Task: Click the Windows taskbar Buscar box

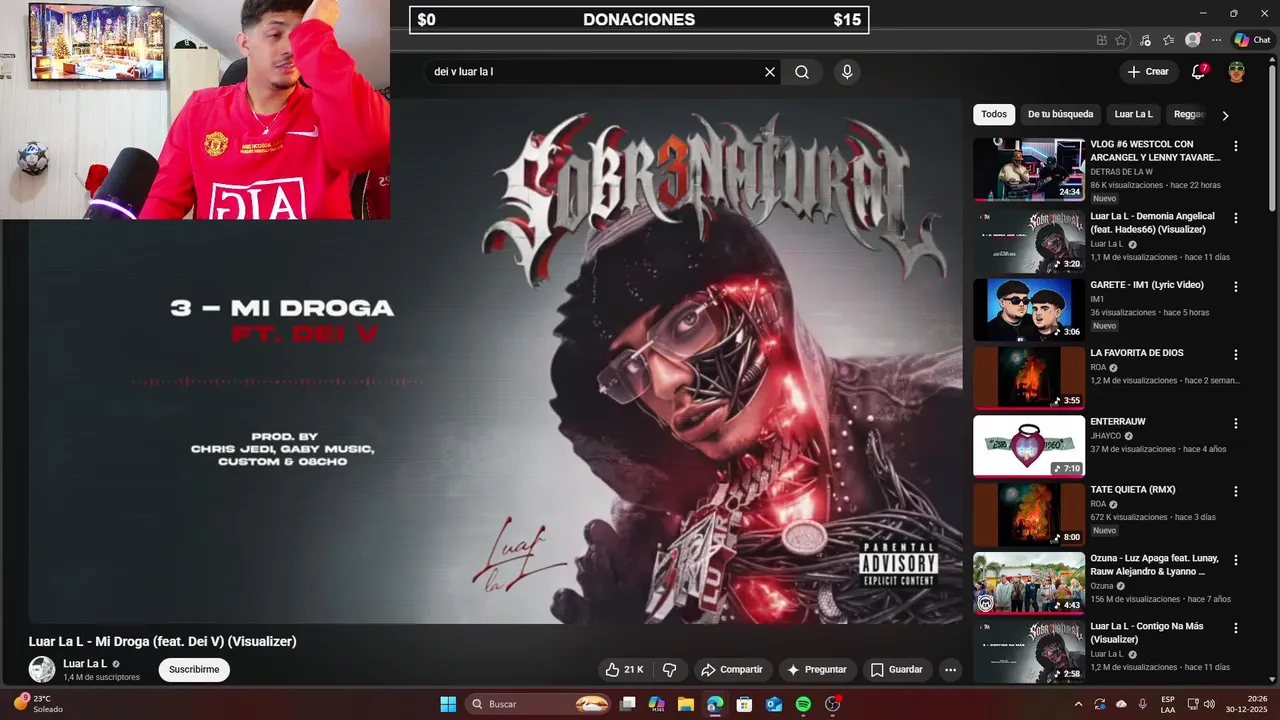Action: [538, 704]
